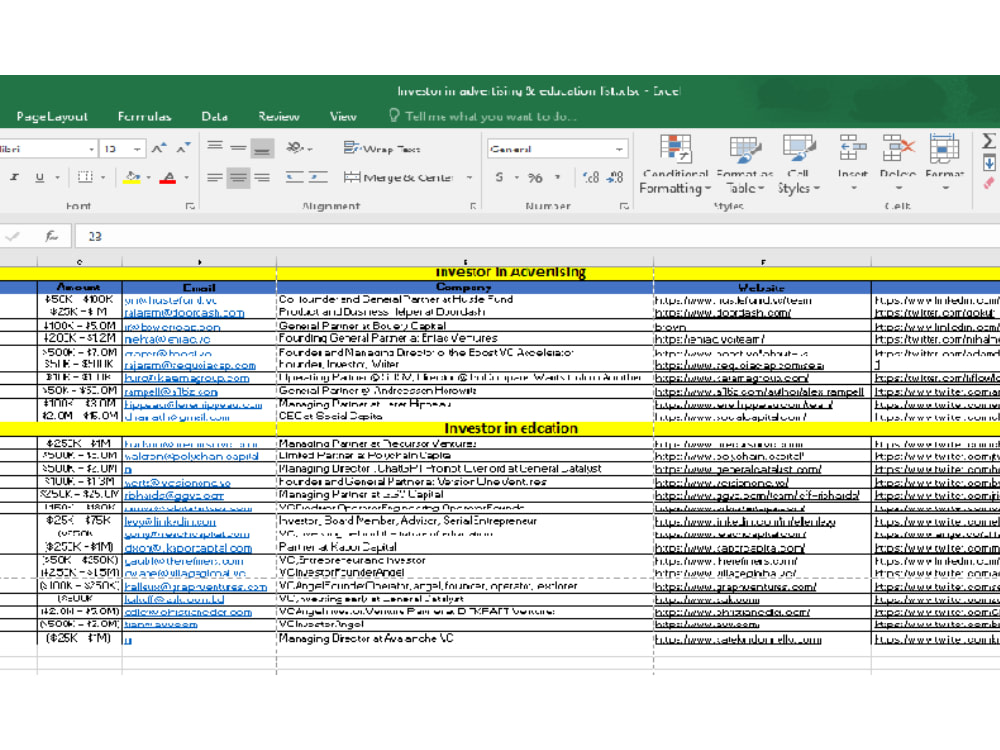Screen dimensions: 1000x750
Task: Click the Cell Styles icon
Action: pos(799,149)
